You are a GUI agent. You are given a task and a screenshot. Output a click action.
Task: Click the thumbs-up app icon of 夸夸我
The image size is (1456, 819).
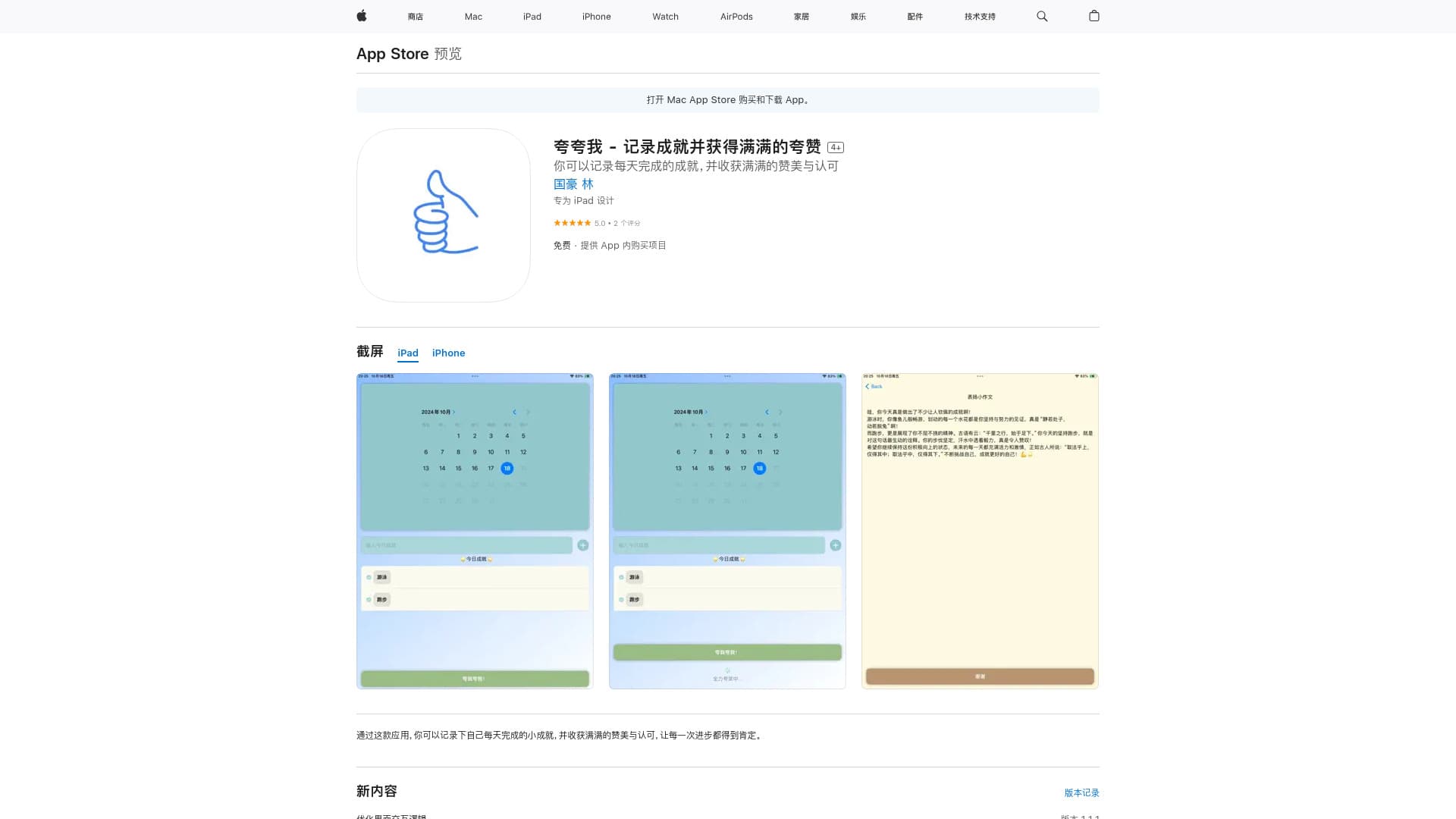click(443, 215)
